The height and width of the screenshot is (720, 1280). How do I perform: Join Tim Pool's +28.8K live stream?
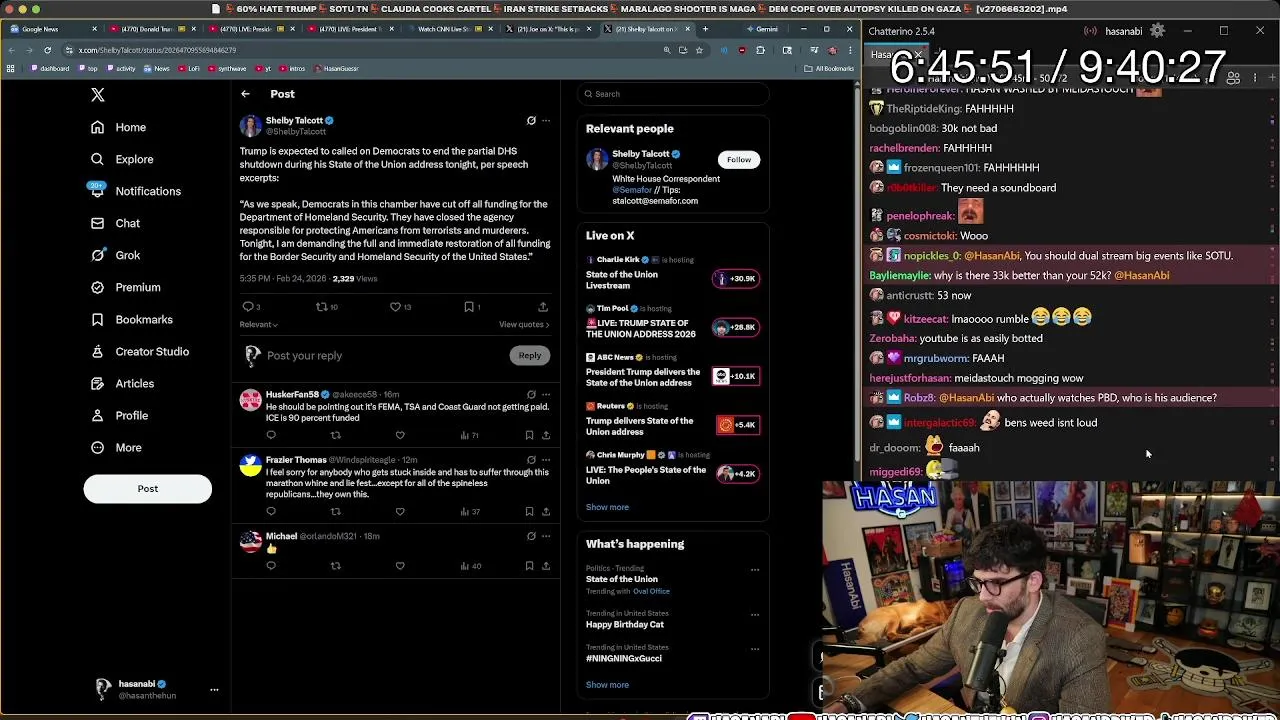point(735,327)
